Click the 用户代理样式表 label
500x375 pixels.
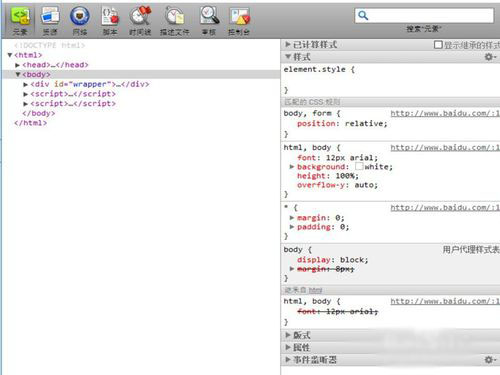tap(471, 249)
